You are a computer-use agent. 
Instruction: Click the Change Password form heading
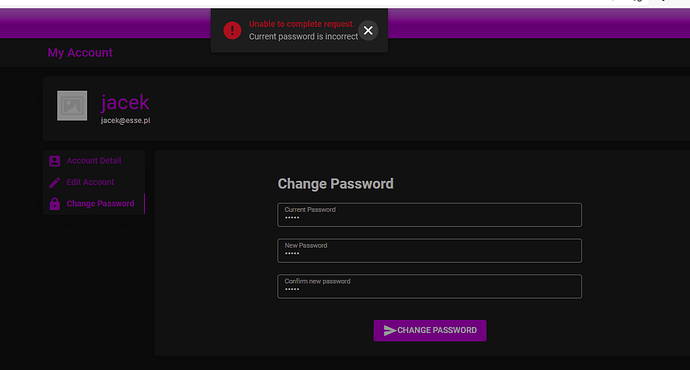(x=335, y=184)
